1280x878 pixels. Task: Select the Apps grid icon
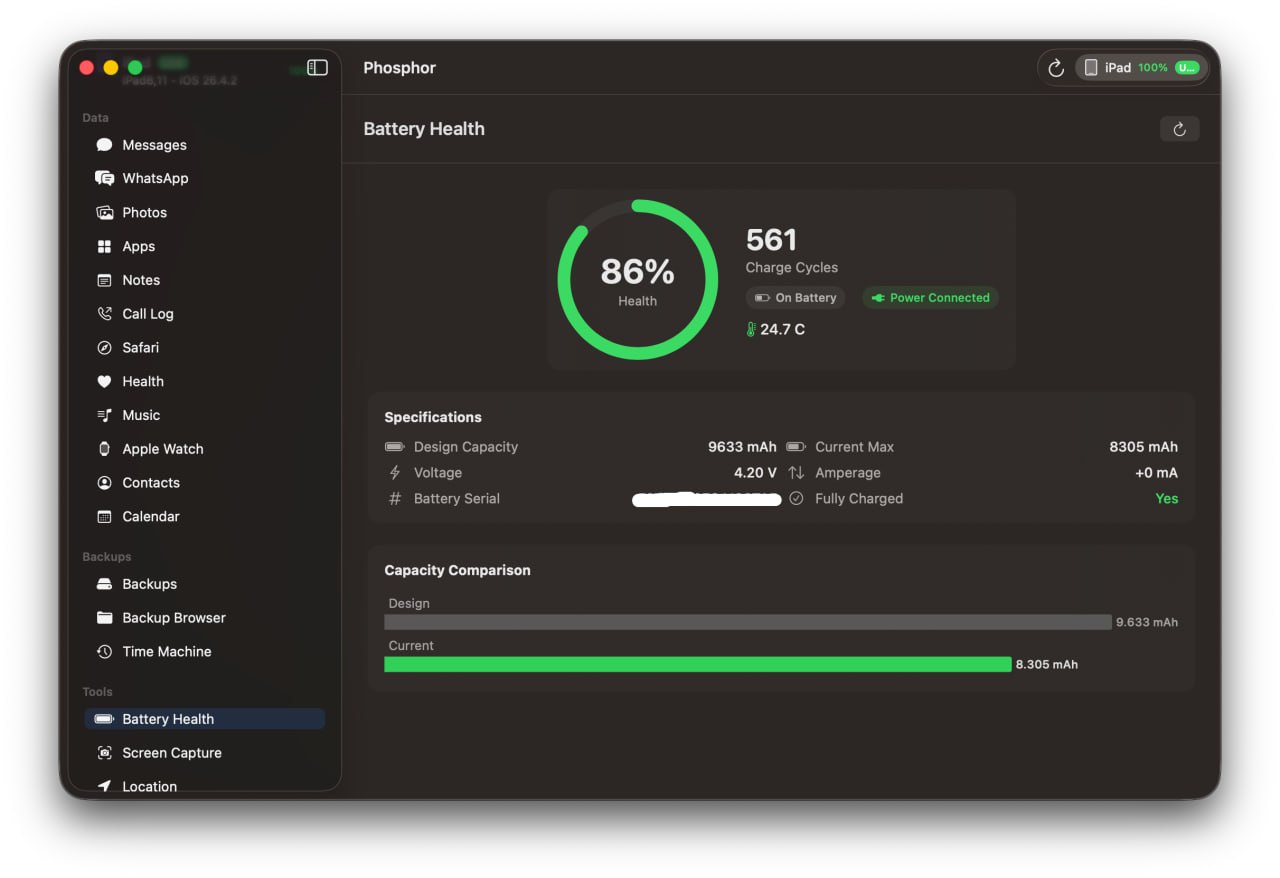[104, 246]
